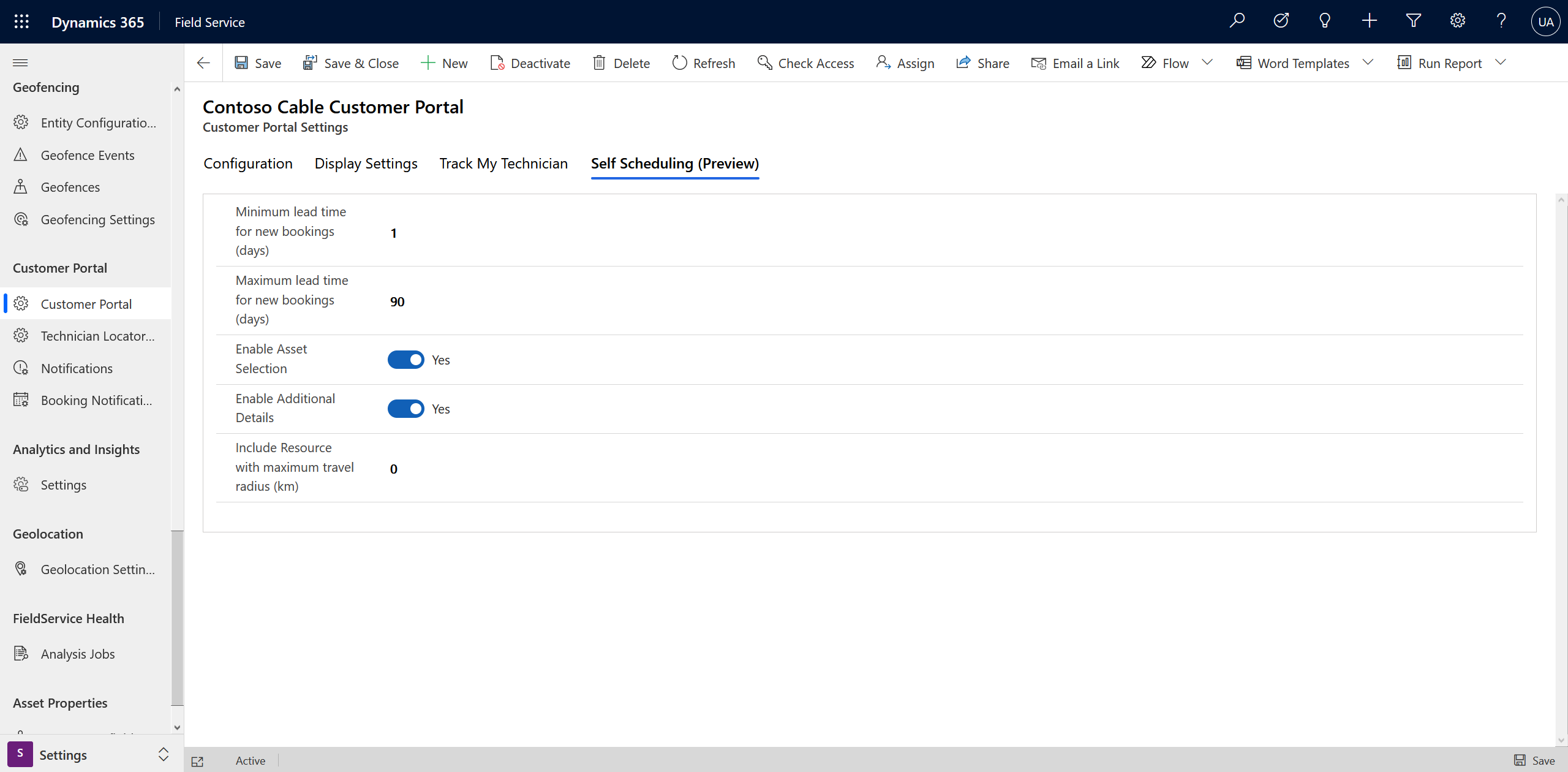This screenshot has width=1568, height=772.
Task: Open Geofences in sidebar
Action: pyautogui.click(x=86, y=187)
